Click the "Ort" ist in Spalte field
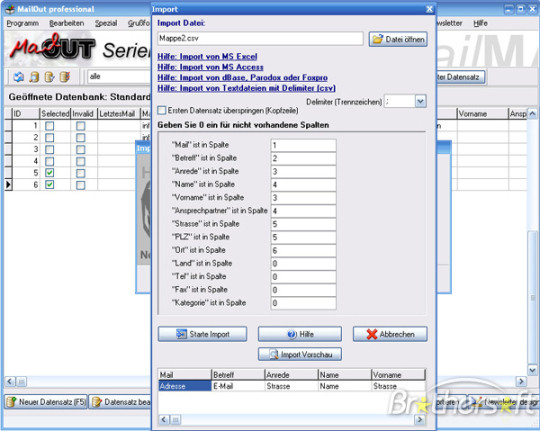This screenshot has height=431, width=540. point(303,250)
